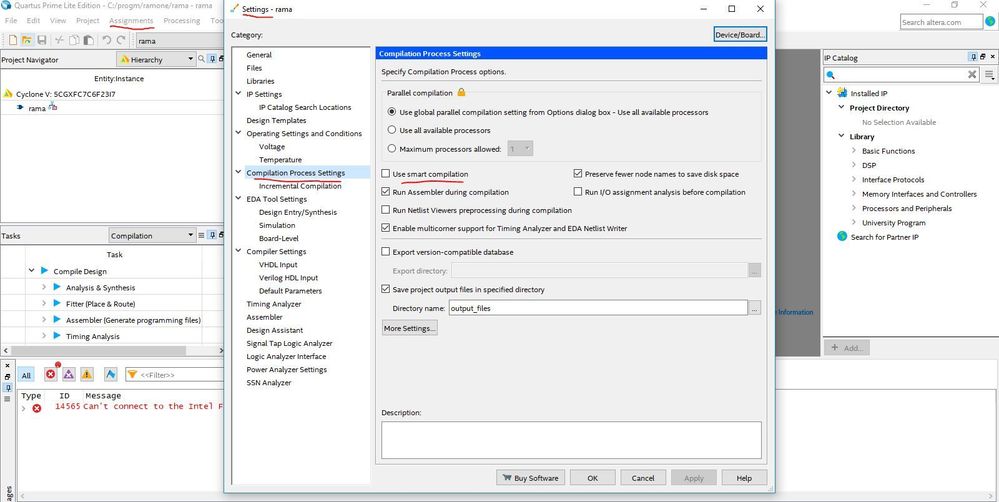The height and width of the screenshot is (502, 999).
Task: Click the Copy icon in main toolbar
Action: coord(75,40)
